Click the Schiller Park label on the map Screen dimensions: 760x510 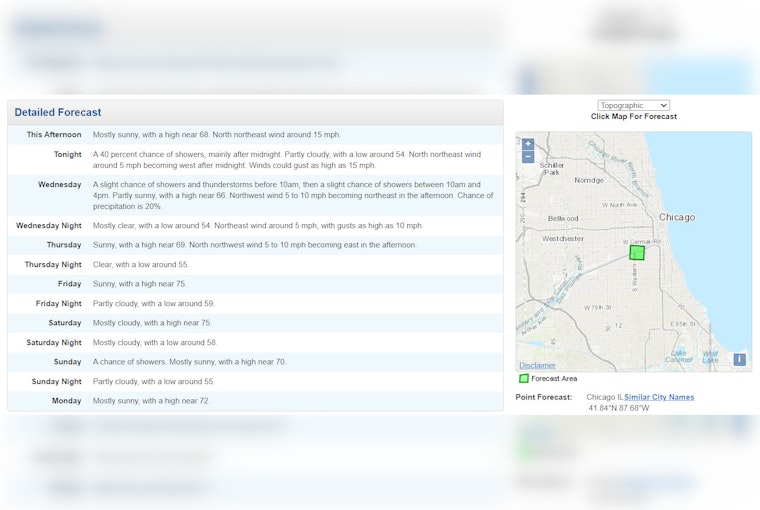coord(552,169)
